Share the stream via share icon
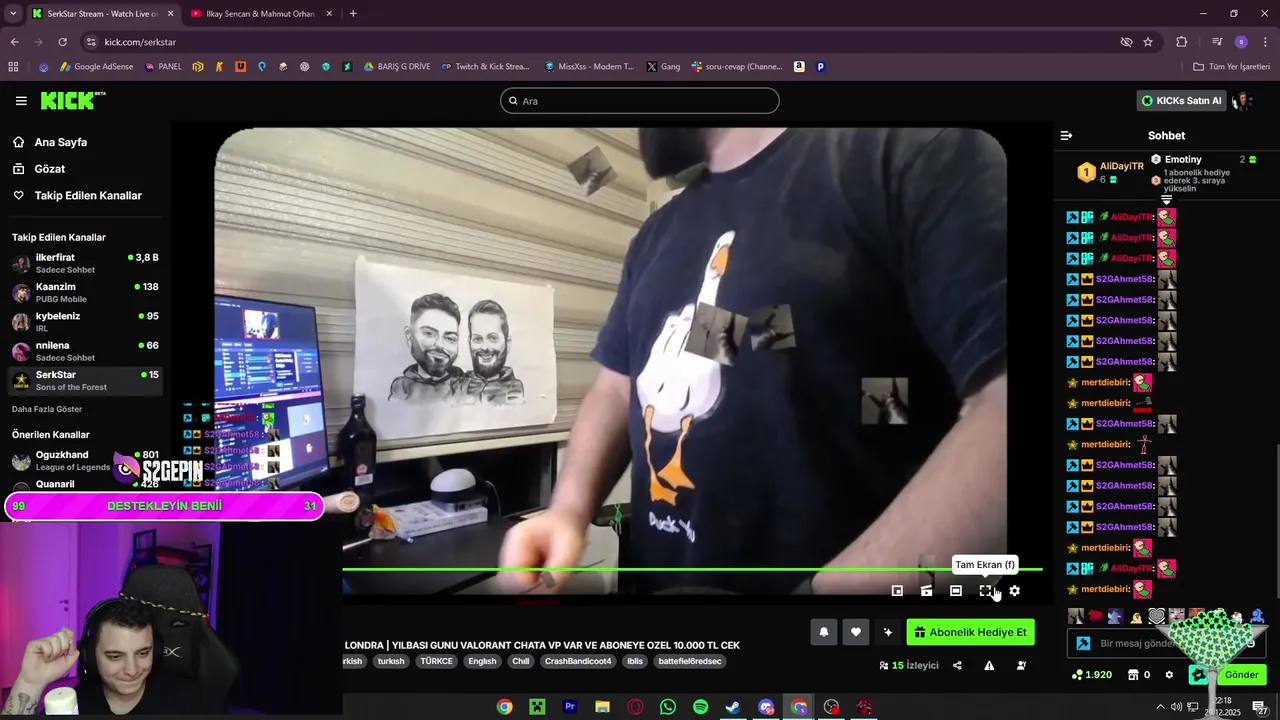The image size is (1280, 720). pyautogui.click(x=957, y=665)
